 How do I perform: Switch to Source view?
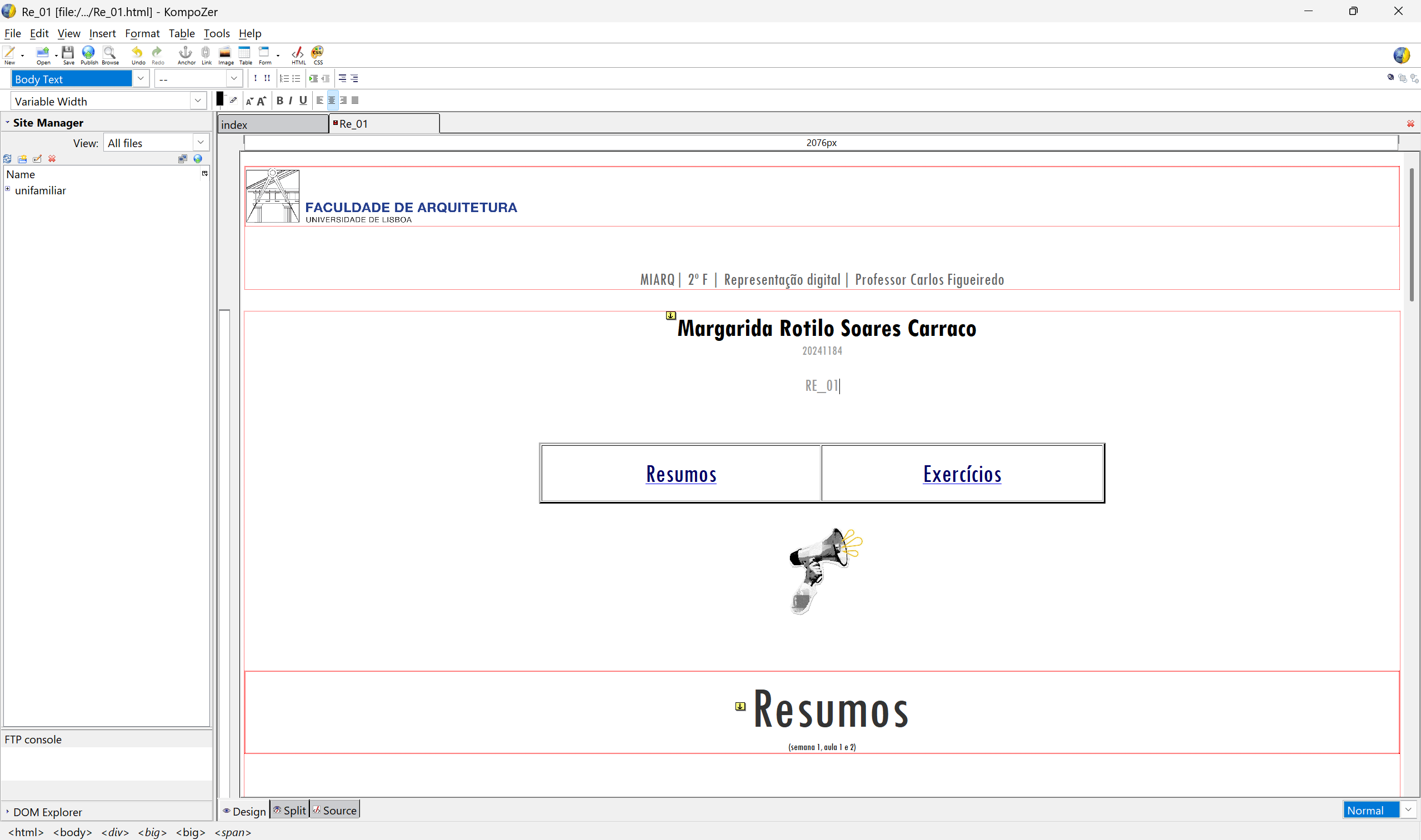(335, 810)
